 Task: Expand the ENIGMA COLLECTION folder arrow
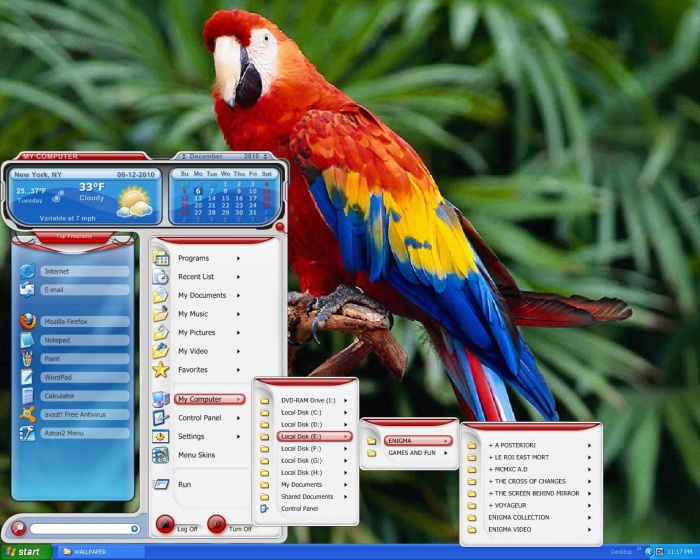click(x=589, y=518)
